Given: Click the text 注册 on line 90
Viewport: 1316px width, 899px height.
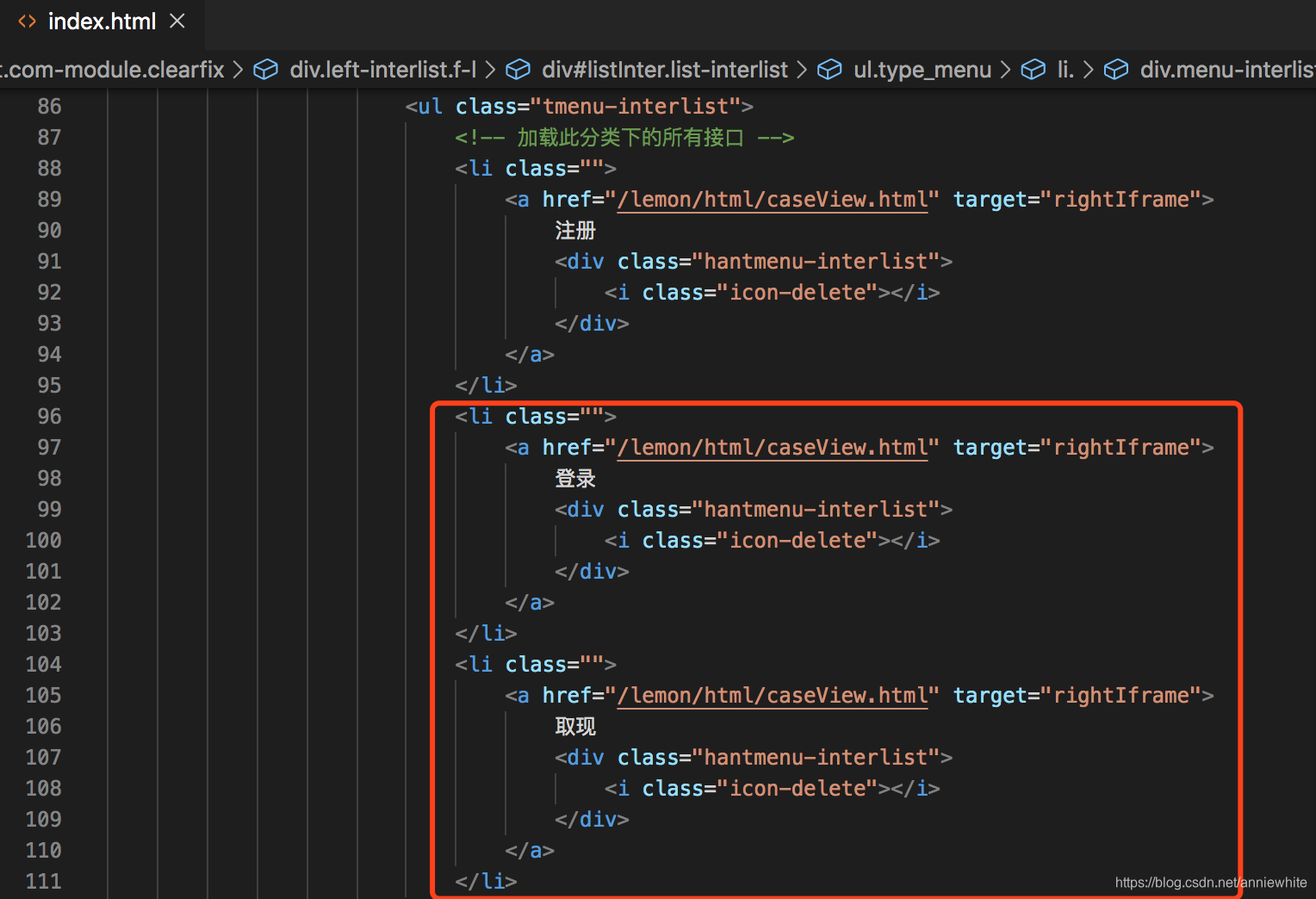Looking at the screenshot, I should point(575,231).
